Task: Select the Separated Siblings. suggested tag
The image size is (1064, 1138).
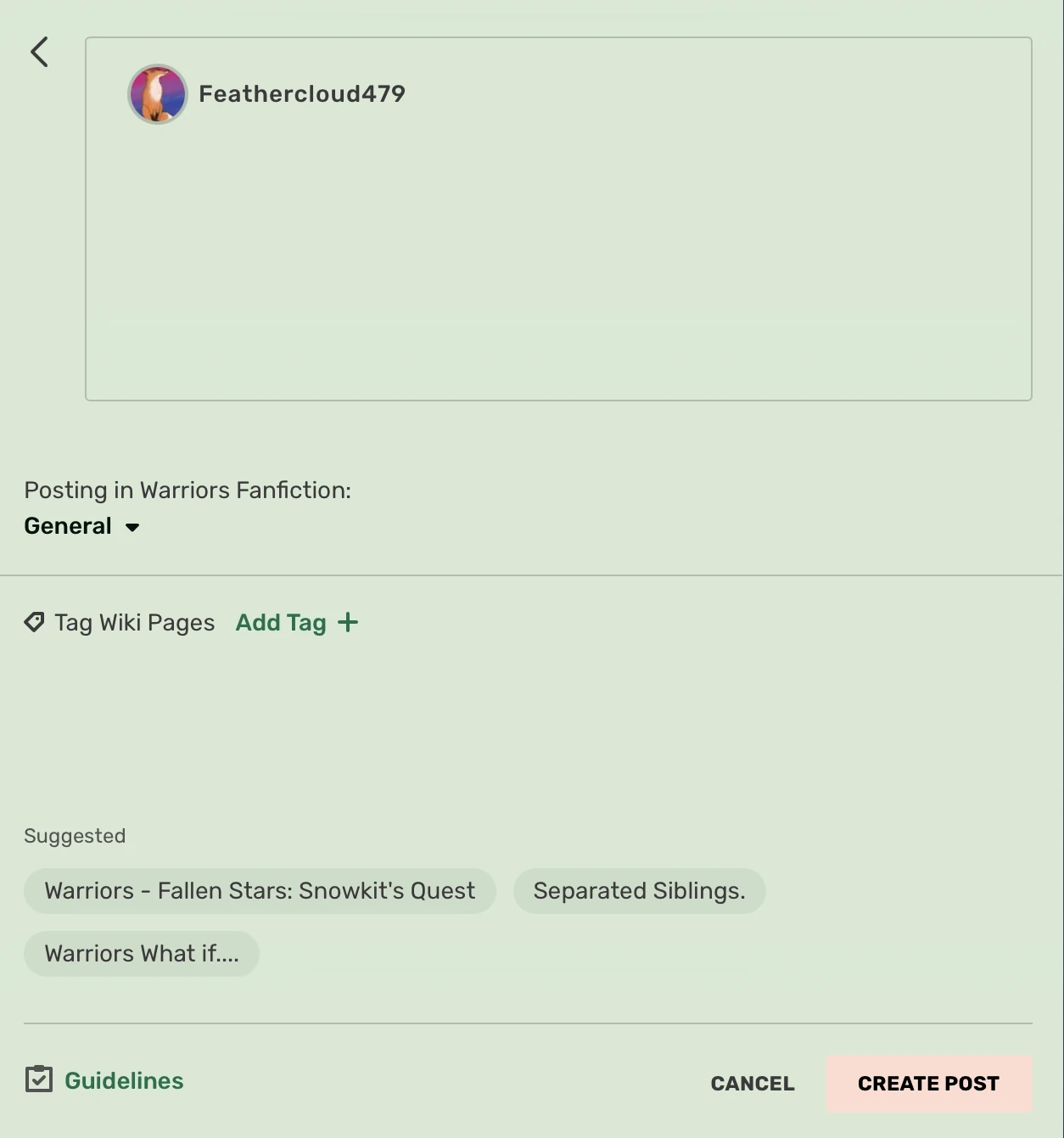Action: pyautogui.click(x=639, y=891)
